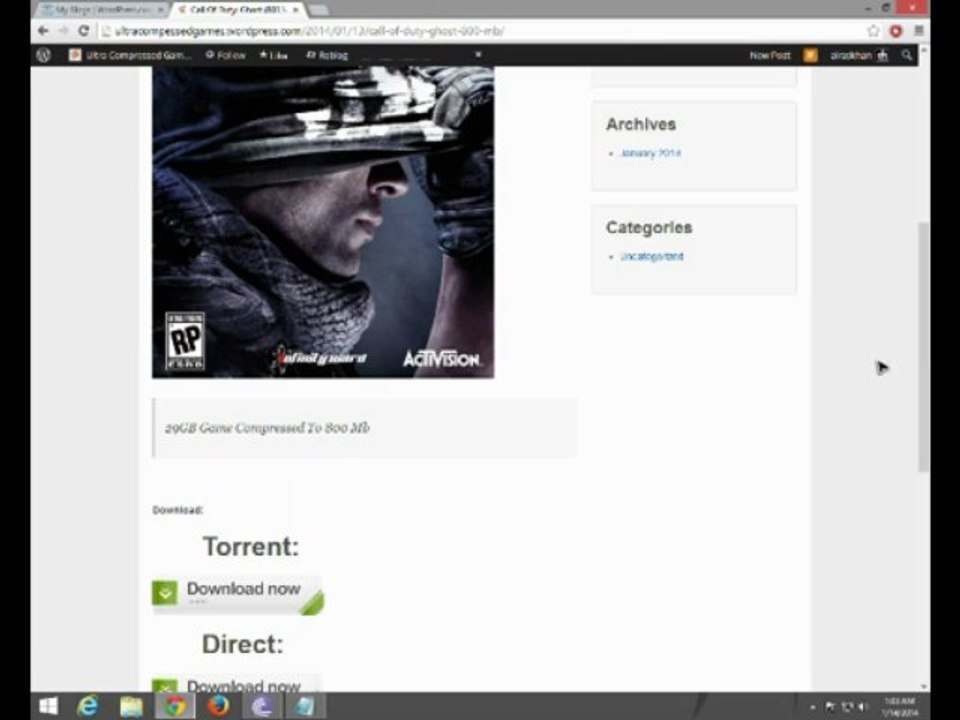Click the Follow item in the admin bar

225,55
